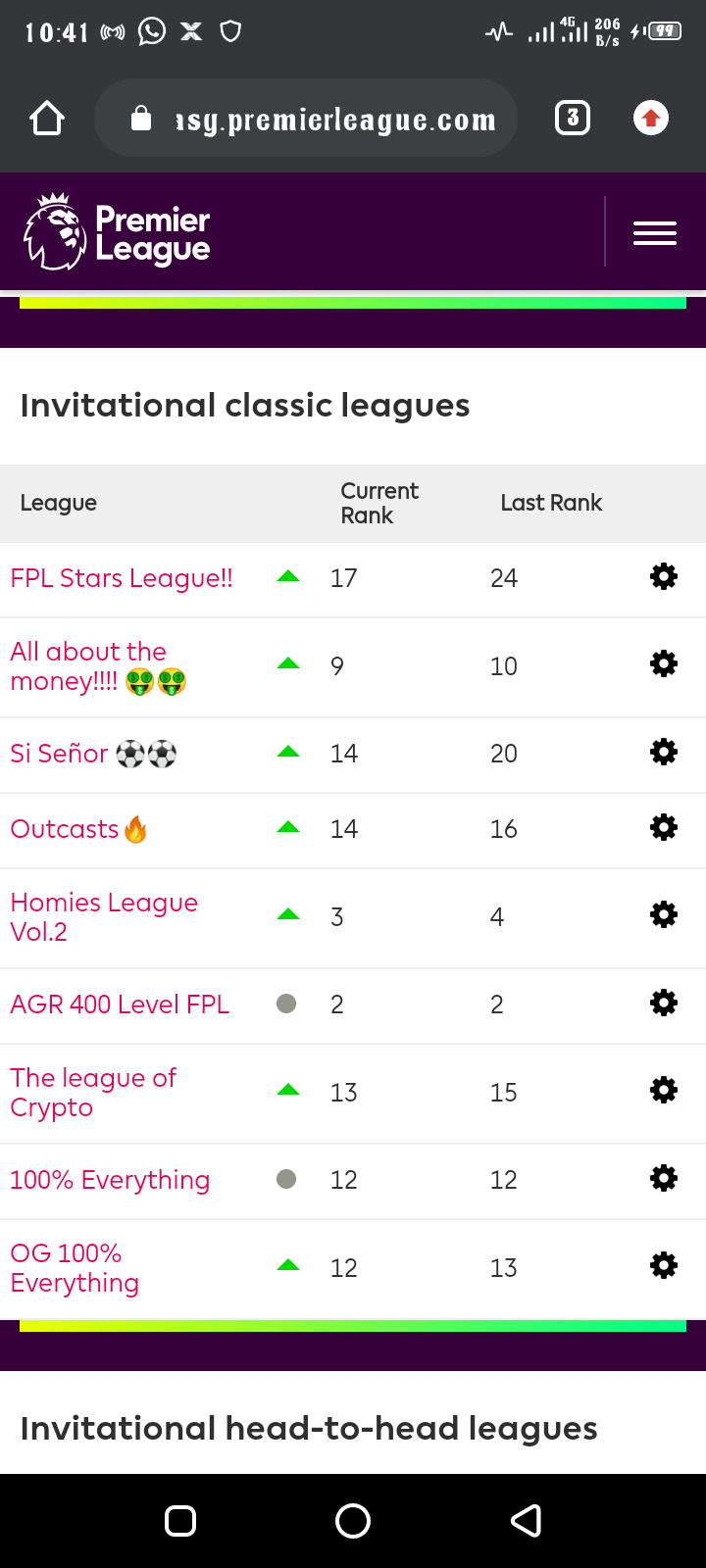Select the premierleague.com address bar

(306, 119)
